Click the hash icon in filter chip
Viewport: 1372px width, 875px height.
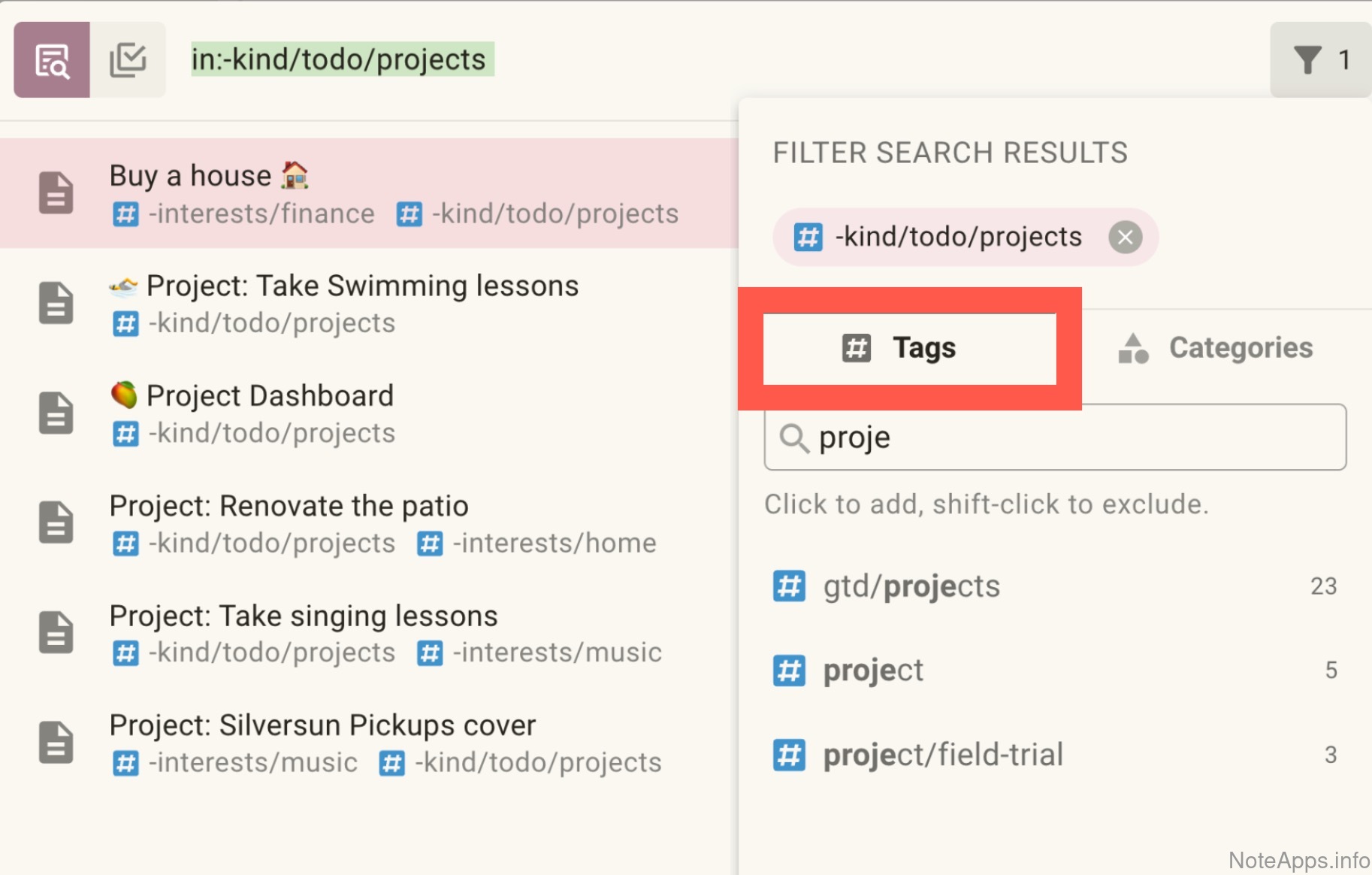point(808,238)
